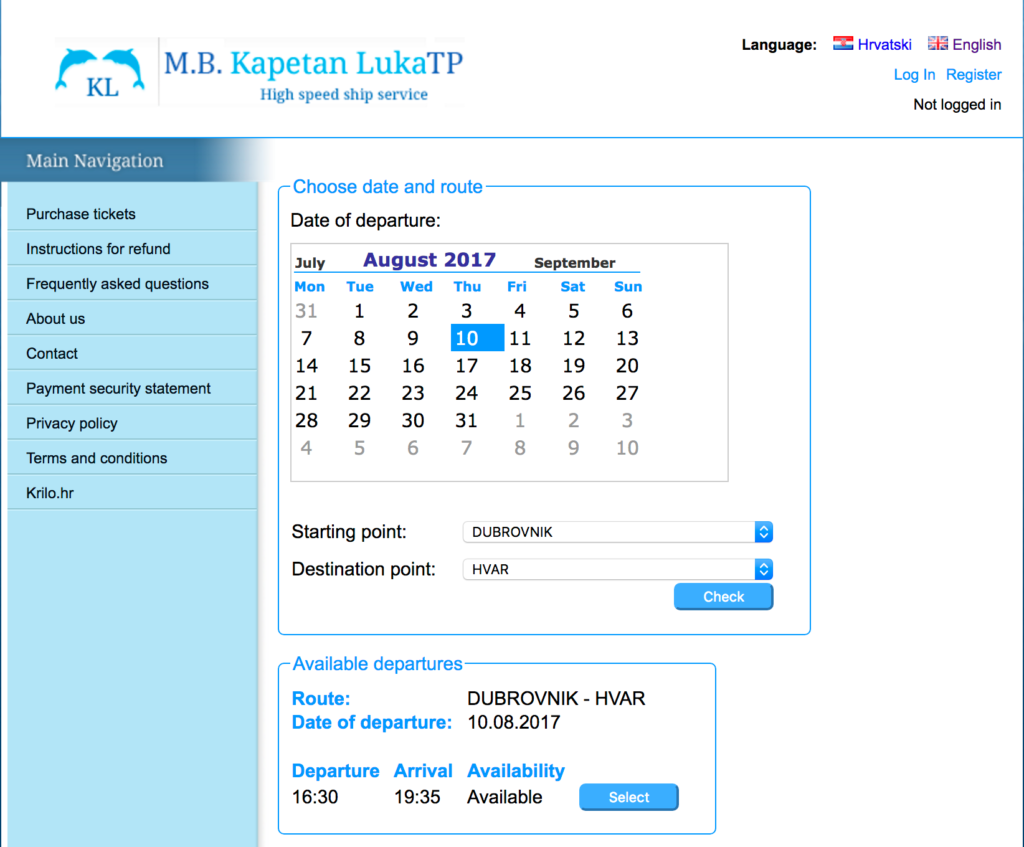1024x847 pixels.
Task: Select August 17 in calendar
Action: [x=466, y=366]
